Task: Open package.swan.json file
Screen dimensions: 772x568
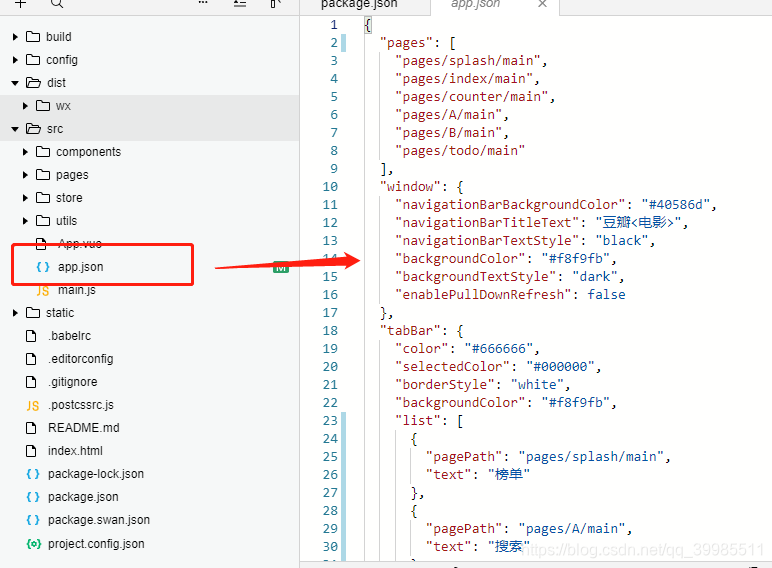Action: click(99, 520)
